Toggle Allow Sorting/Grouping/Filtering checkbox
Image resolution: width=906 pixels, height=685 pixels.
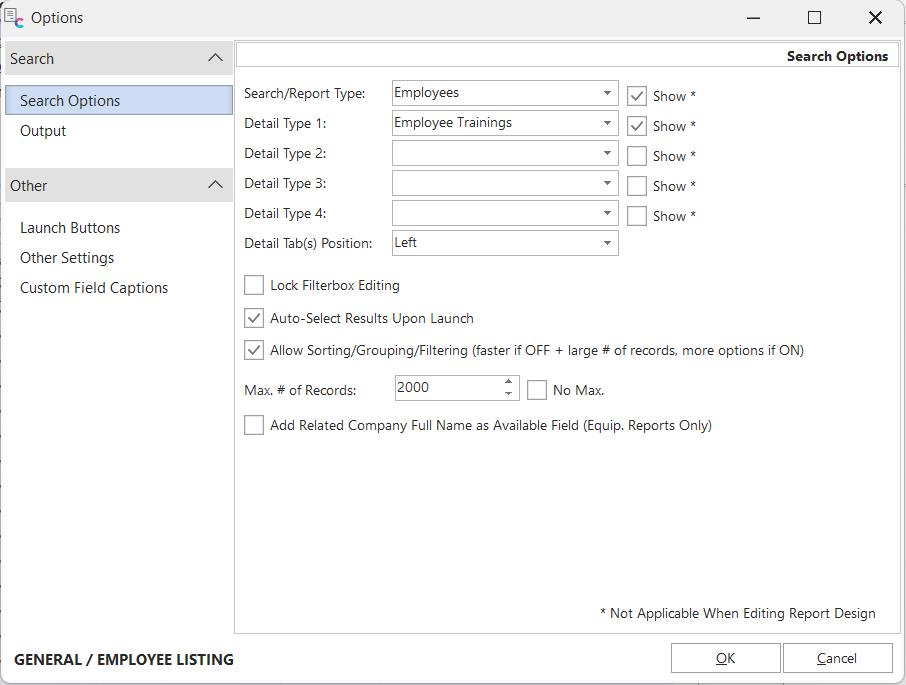[254, 350]
